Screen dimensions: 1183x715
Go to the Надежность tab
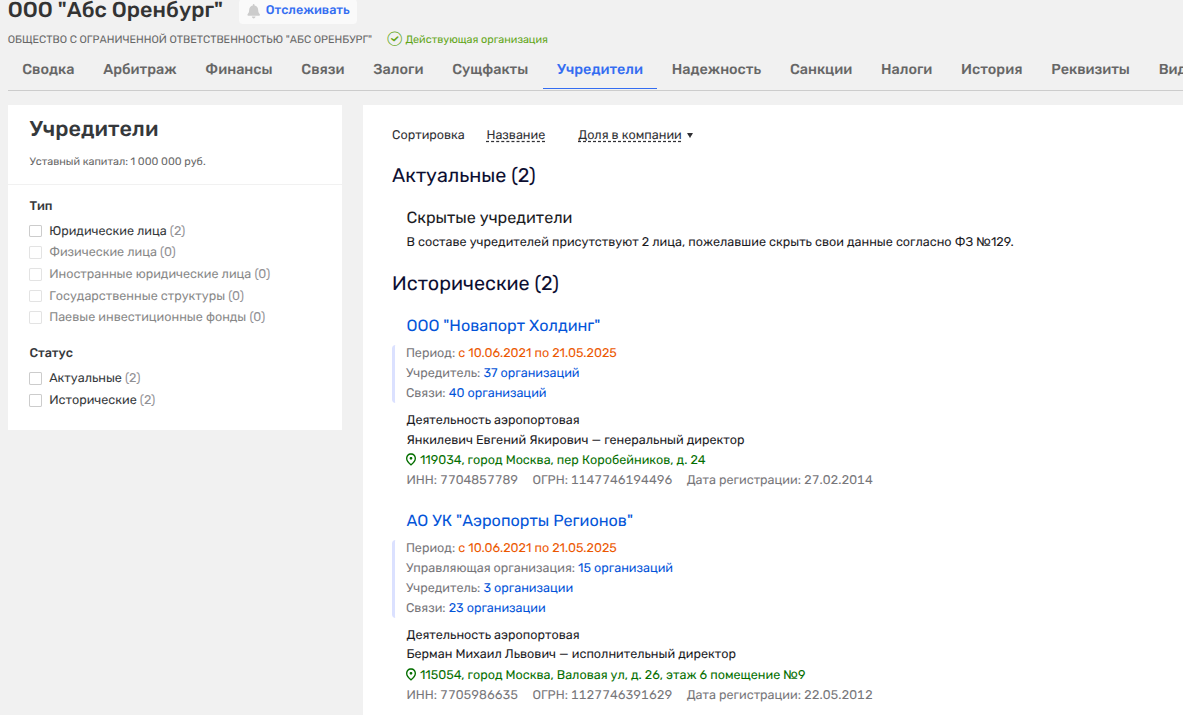[x=716, y=69]
